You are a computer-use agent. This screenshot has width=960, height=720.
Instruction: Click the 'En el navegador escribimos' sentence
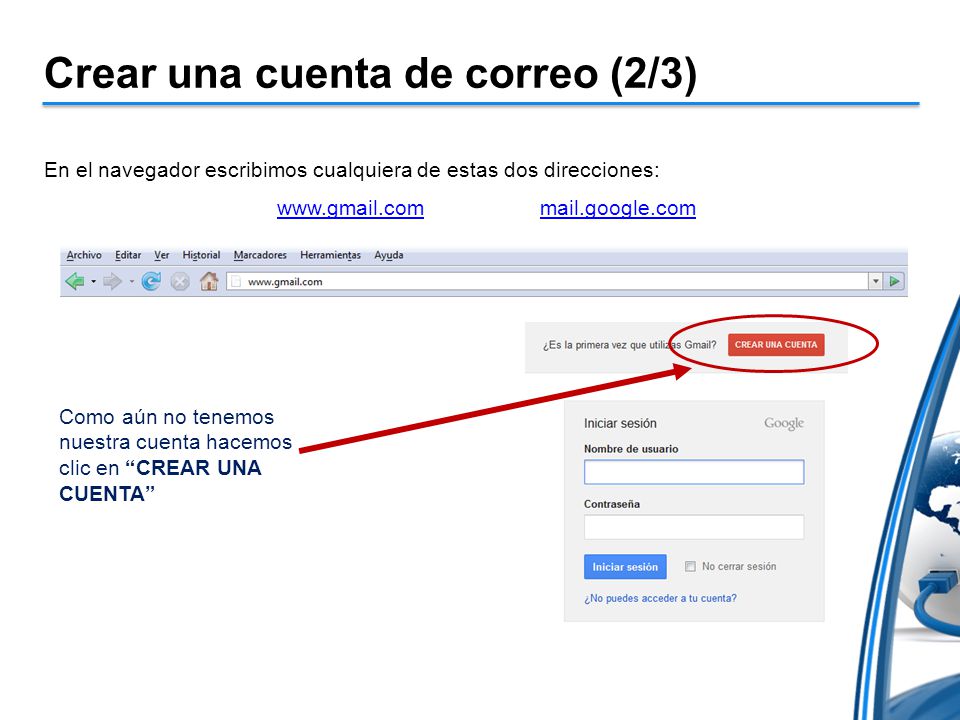[351, 170]
